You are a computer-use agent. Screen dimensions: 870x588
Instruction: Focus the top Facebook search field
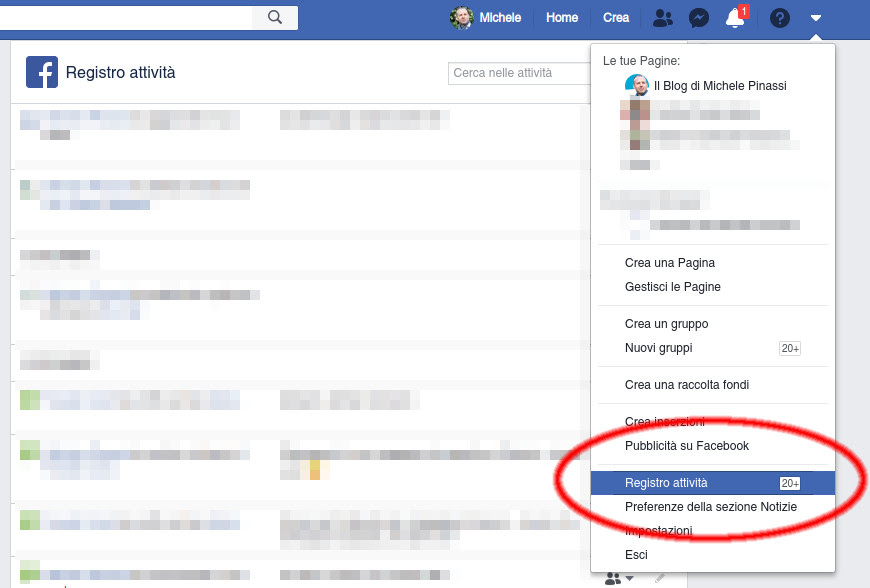click(x=125, y=17)
